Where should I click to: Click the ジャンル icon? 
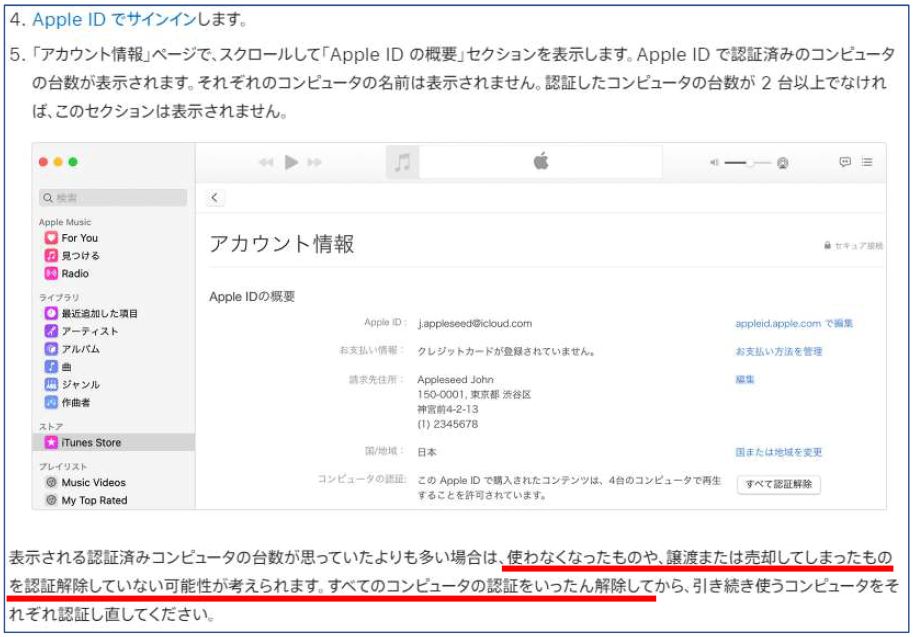click(51, 385)
